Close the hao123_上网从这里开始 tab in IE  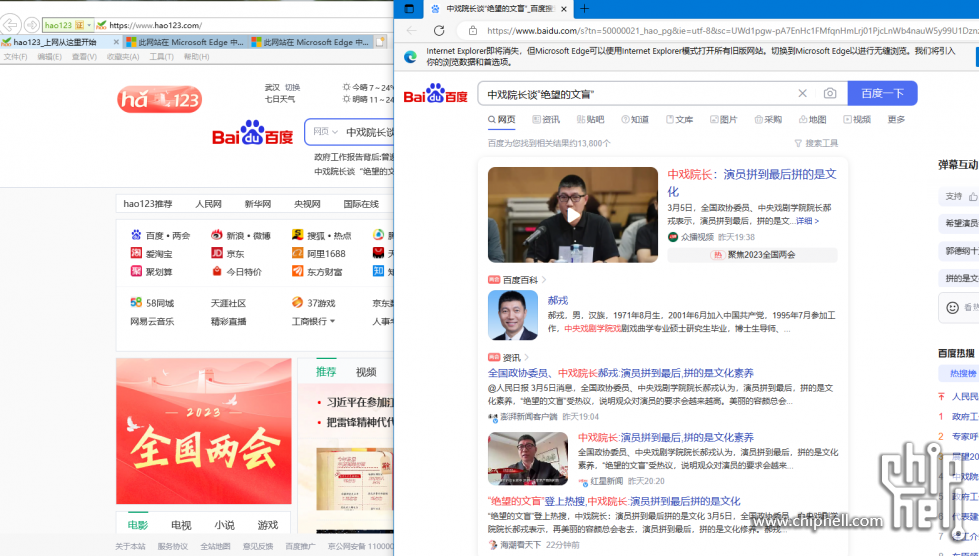[x=116, y=42]
